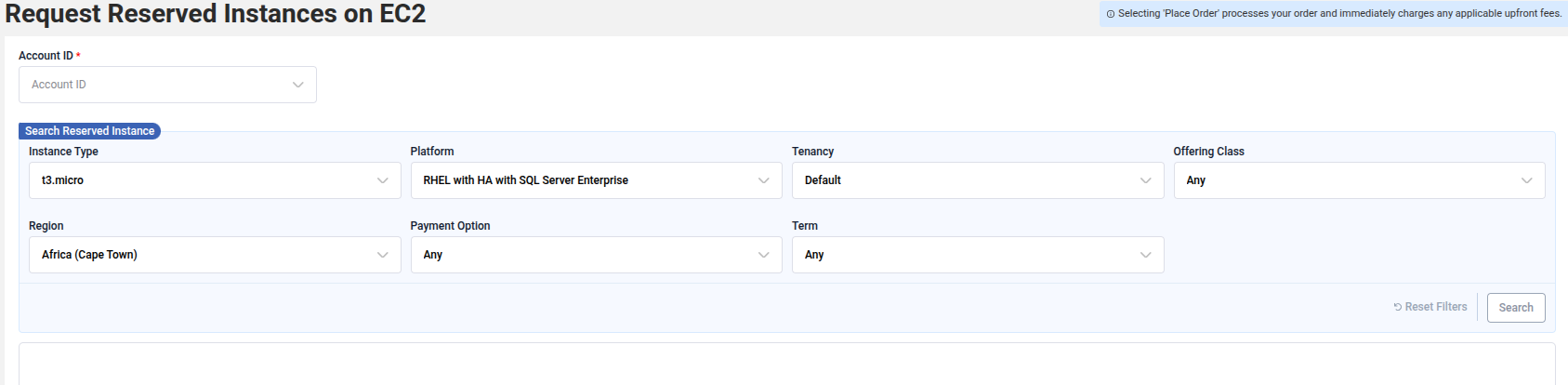1568x385 pixels.
Task: Click the chevron arrow of the Term box
Action: [1145, 255]
